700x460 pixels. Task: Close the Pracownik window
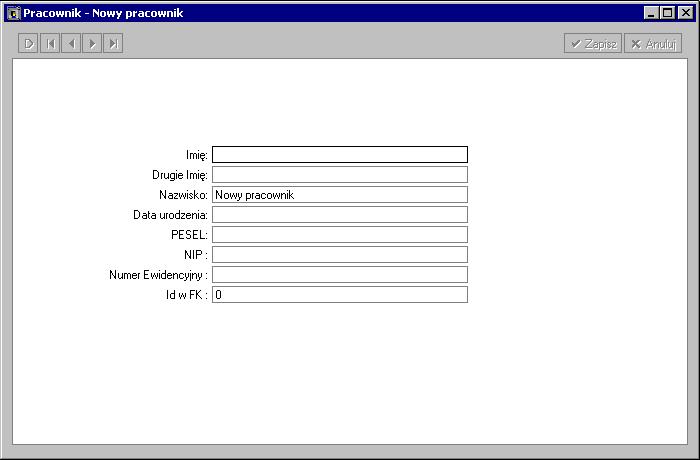pyautogui.click(x=686, y=13)
